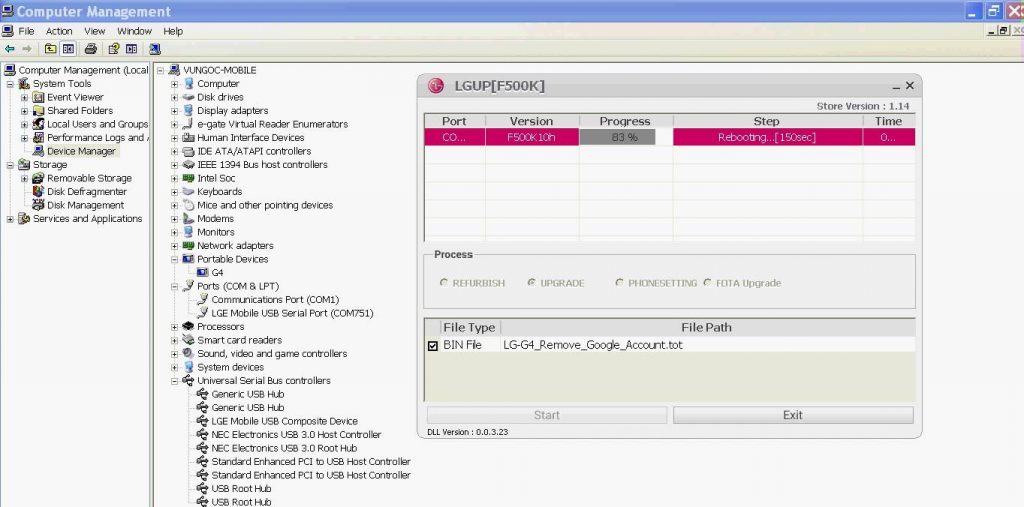Click the Keyboards device icon

[x=189, y=191]
